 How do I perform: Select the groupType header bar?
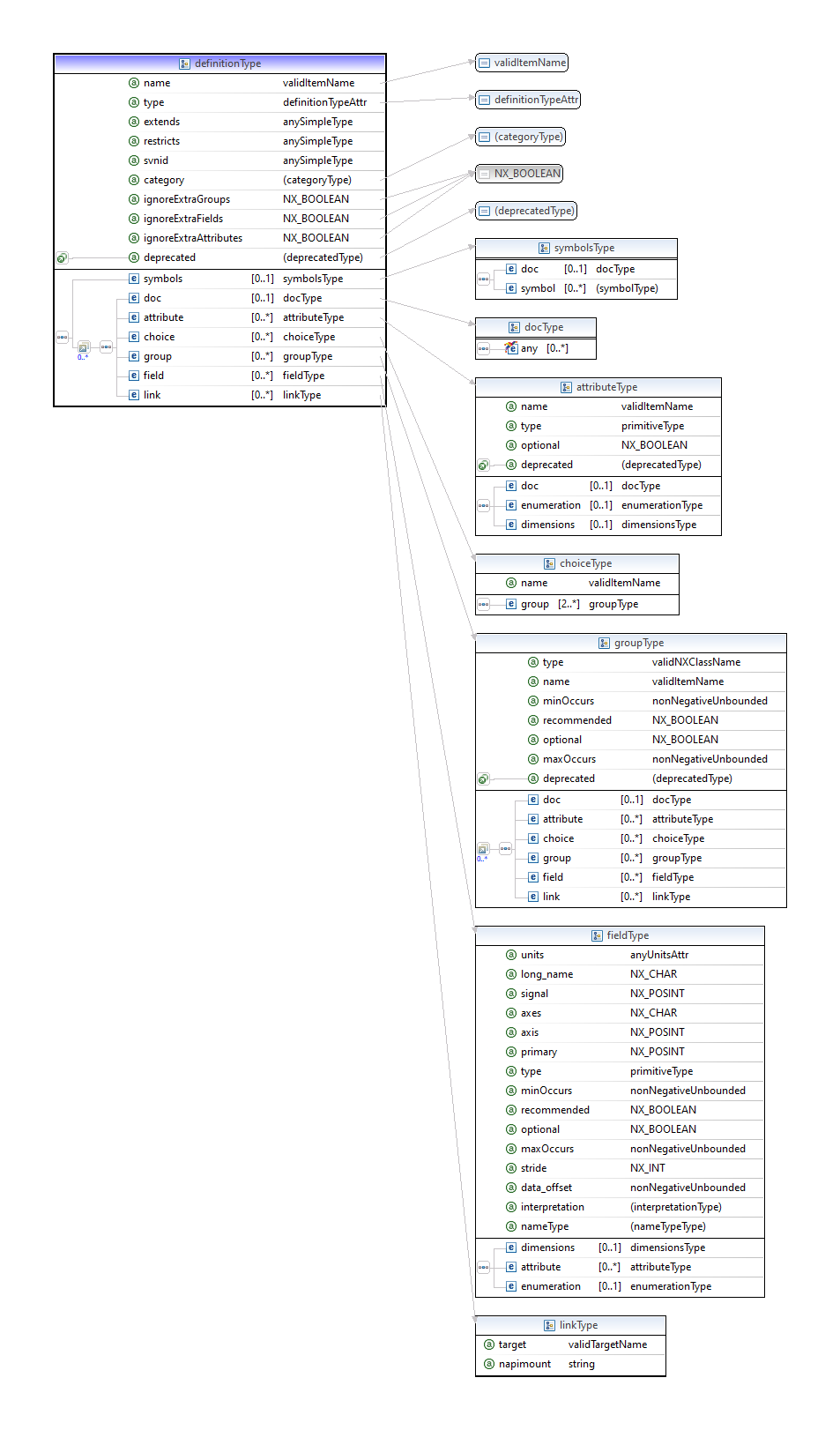pos(630,643)
